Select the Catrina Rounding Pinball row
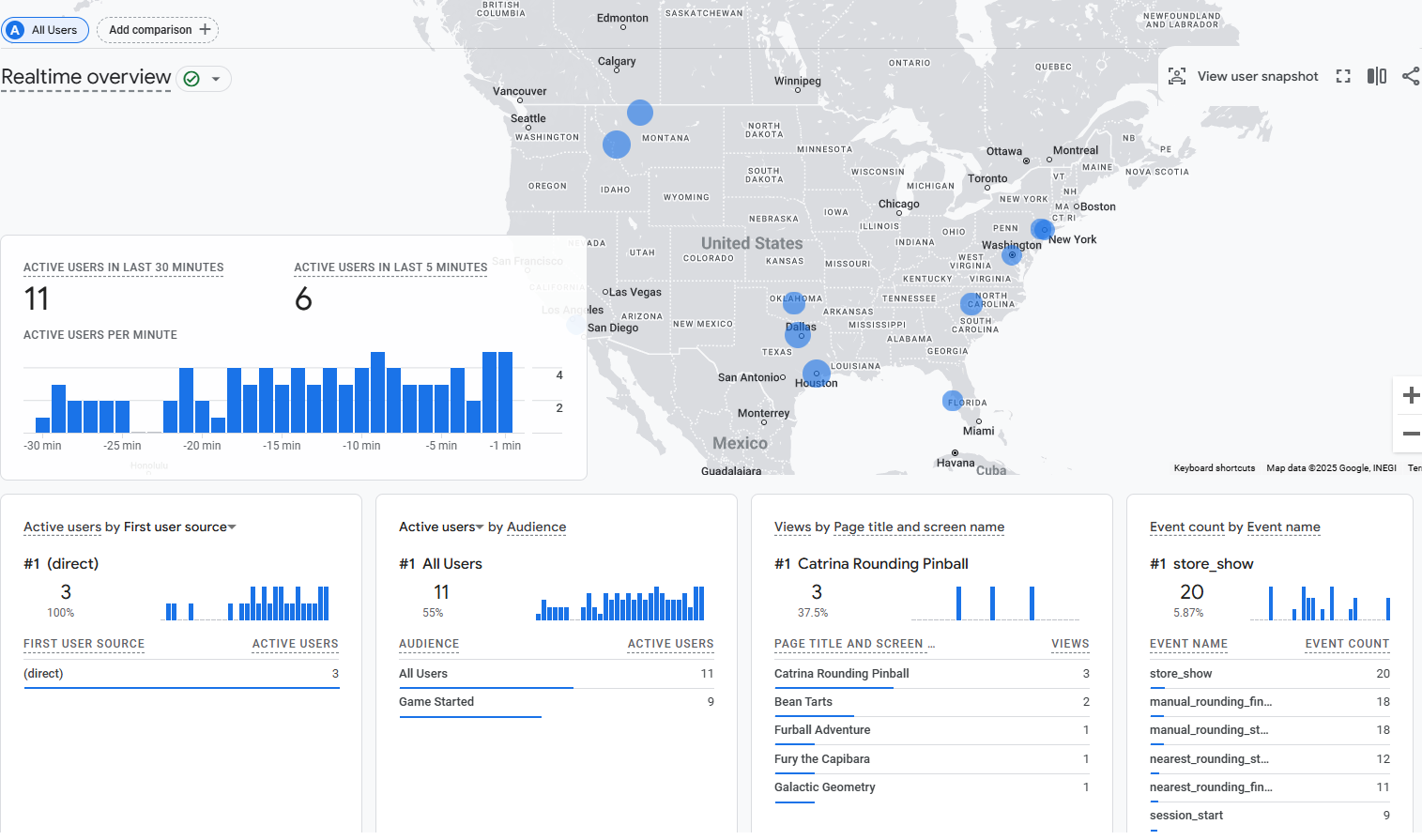 tap(841, 674)
